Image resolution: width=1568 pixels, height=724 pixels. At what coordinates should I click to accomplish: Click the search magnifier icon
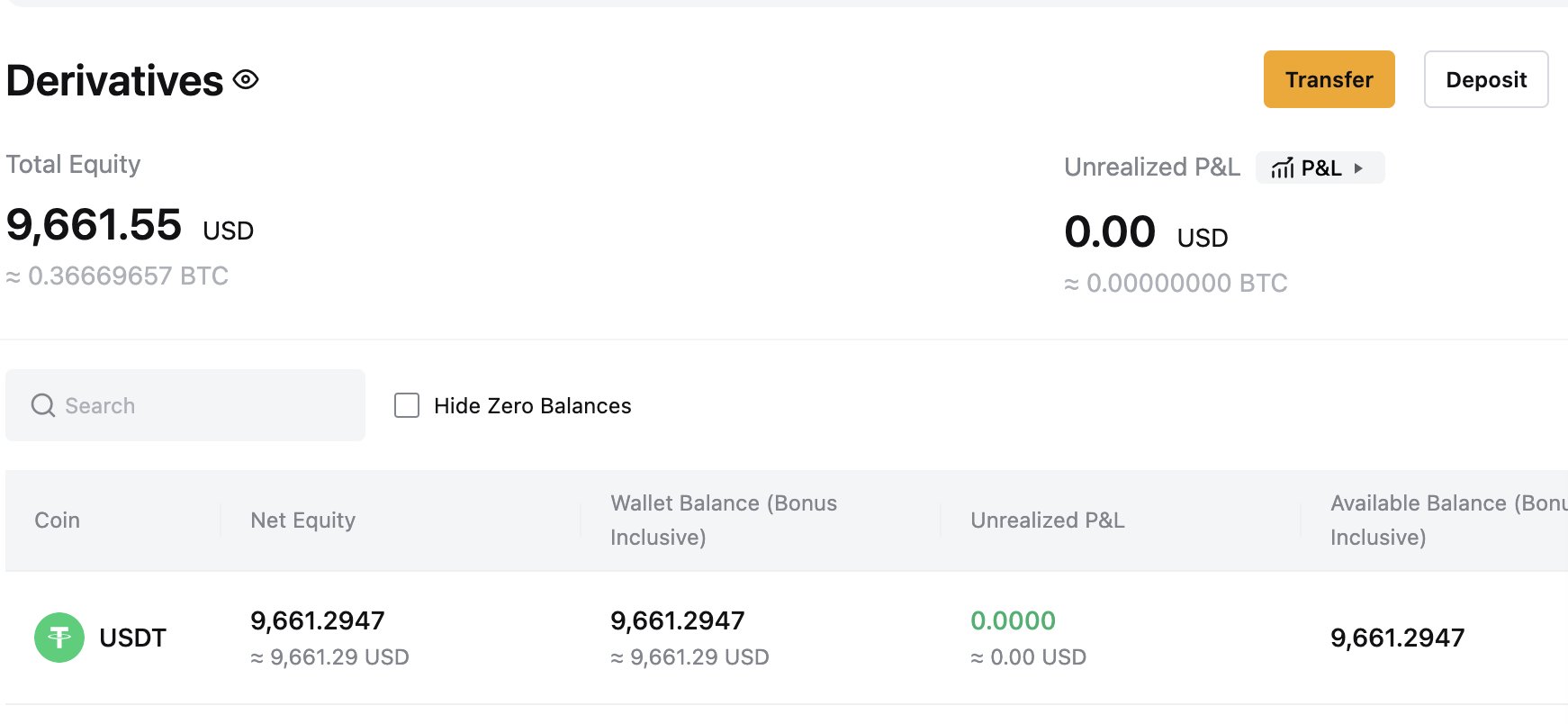pos(43,405)
